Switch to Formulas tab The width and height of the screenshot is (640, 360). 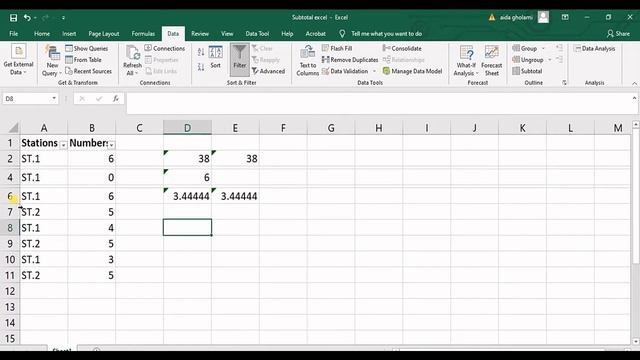(x=143, y=34)
